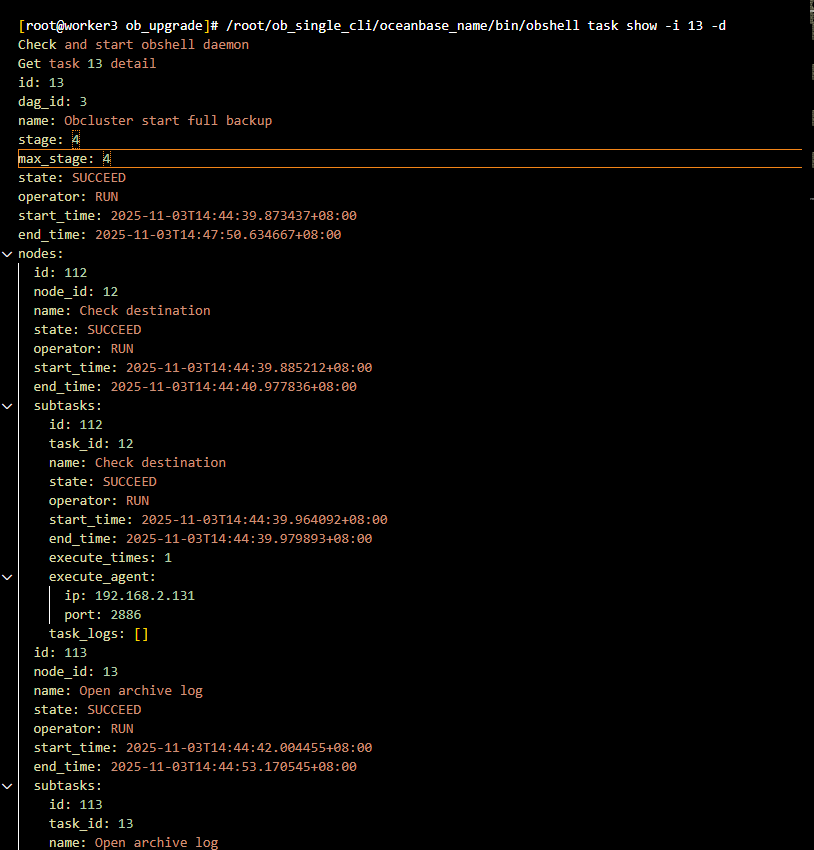The image size is (814, 850).
Task: Click the node_id: 12 line
Action: click(x=75, y=292)
